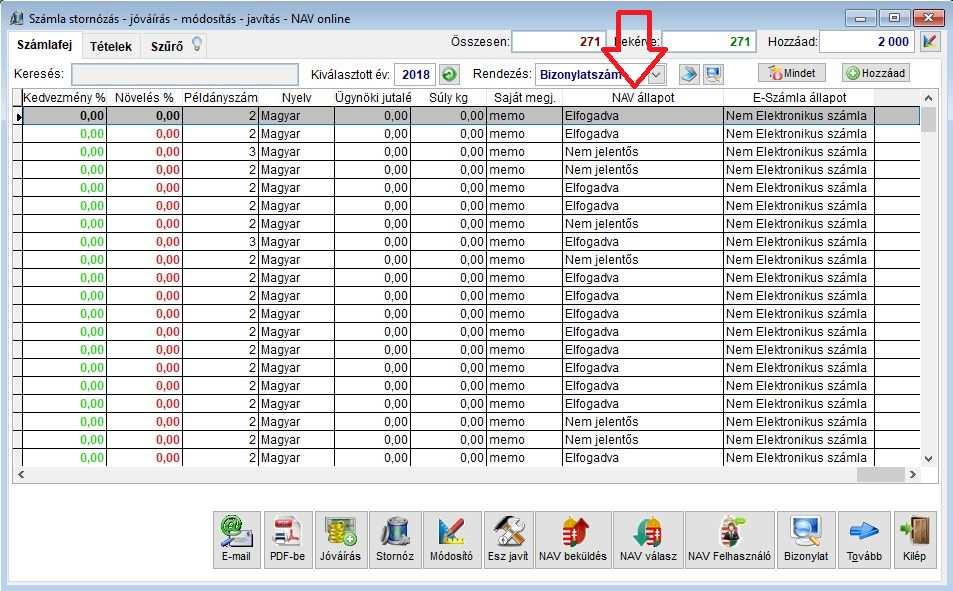953x591 pixels.
Task: Click the E-Számla állapot column header
Action: 799,97
